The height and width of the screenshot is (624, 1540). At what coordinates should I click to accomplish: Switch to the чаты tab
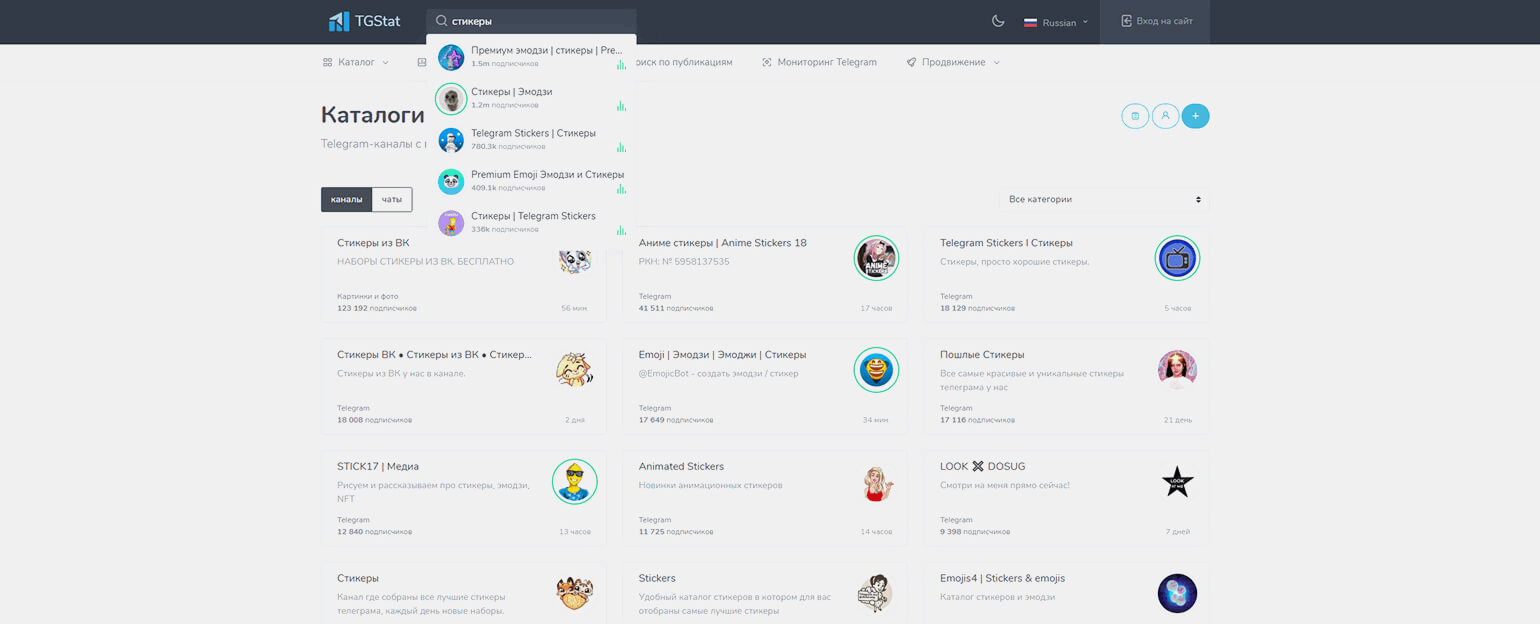coord(392,199)
